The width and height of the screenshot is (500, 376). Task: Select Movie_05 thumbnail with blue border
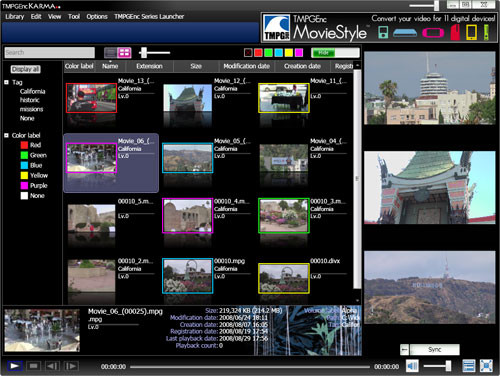point(188,158)
